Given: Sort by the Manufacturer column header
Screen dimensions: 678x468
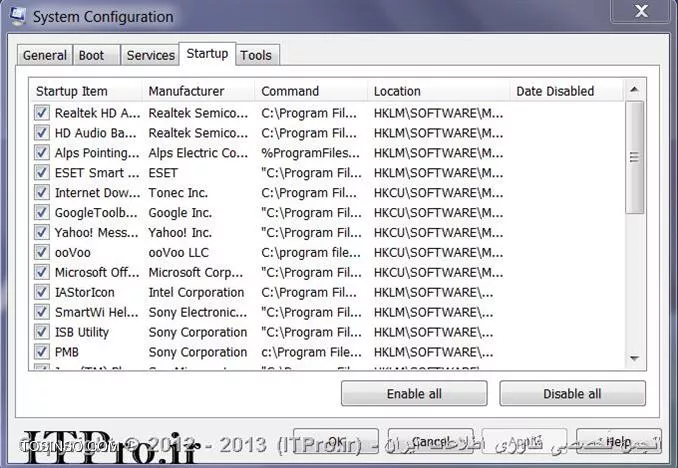Looking at the screenshot, I should (198, 91).
